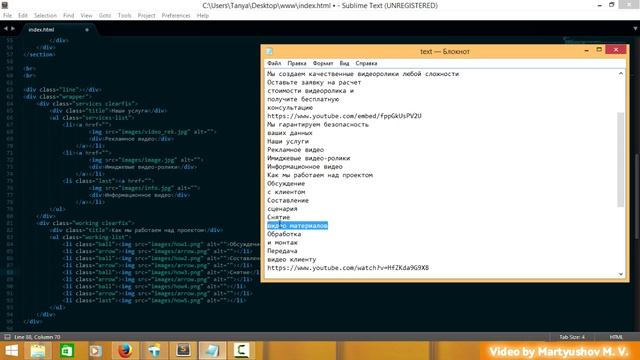Switch to Sublime Text taskbar icon

(183, 350)
